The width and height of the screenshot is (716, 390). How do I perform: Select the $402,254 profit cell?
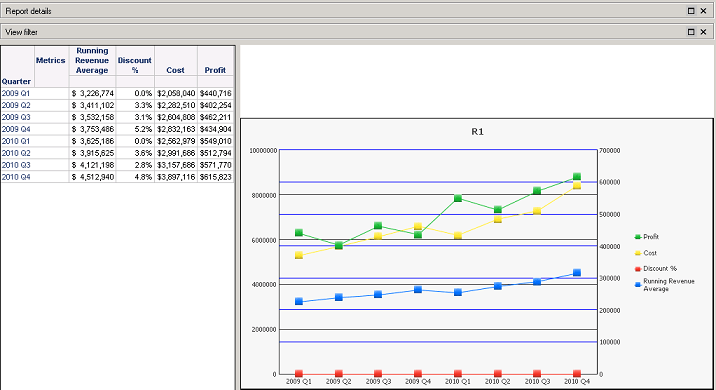216,105
